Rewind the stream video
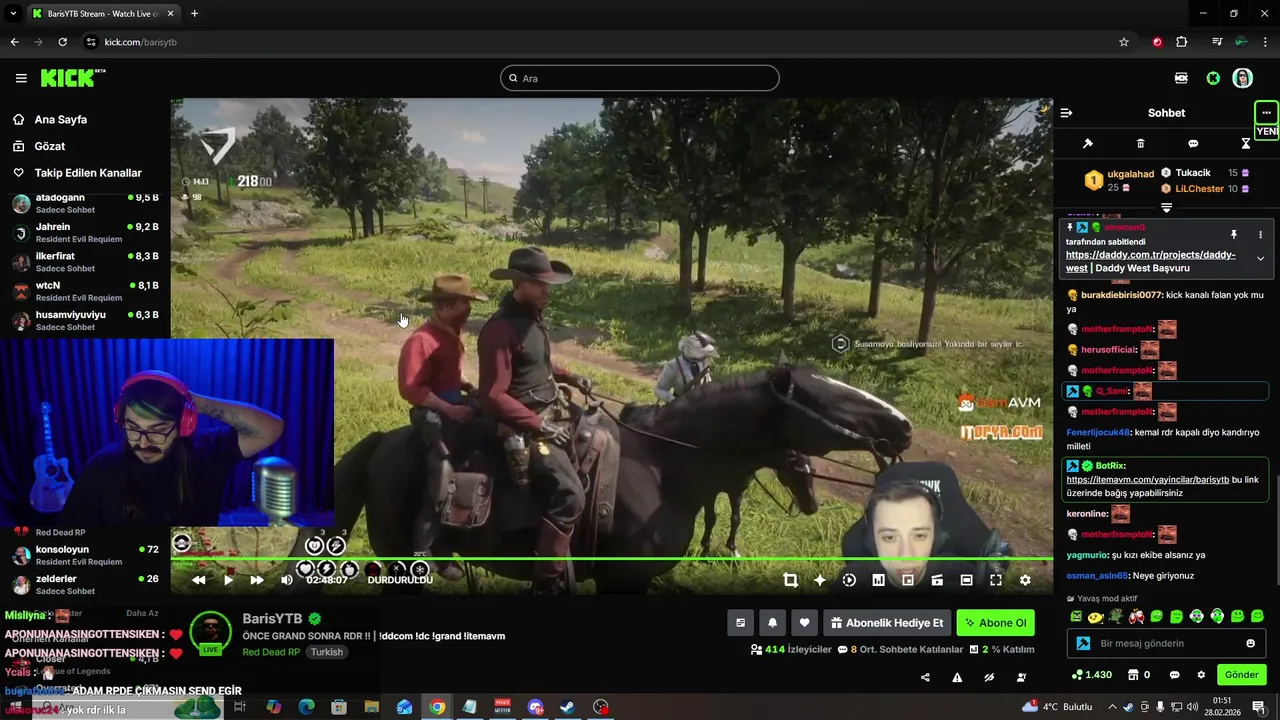The height and width of the screenshot is (720, 1280). point(199,580)
